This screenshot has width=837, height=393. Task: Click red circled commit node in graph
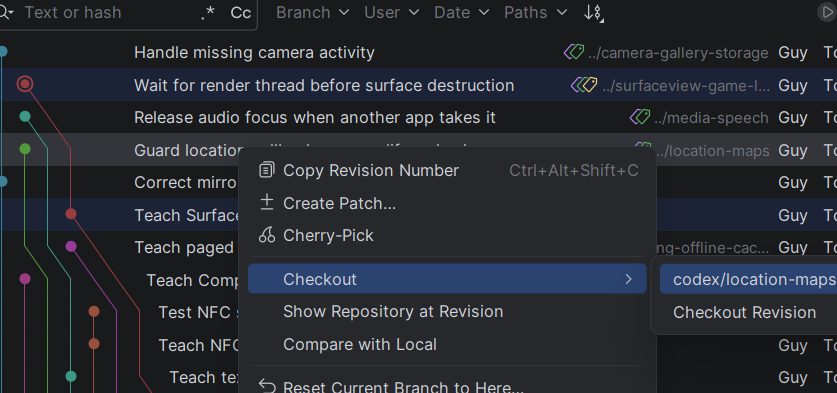pyautogui.click(x=25, y=84)
